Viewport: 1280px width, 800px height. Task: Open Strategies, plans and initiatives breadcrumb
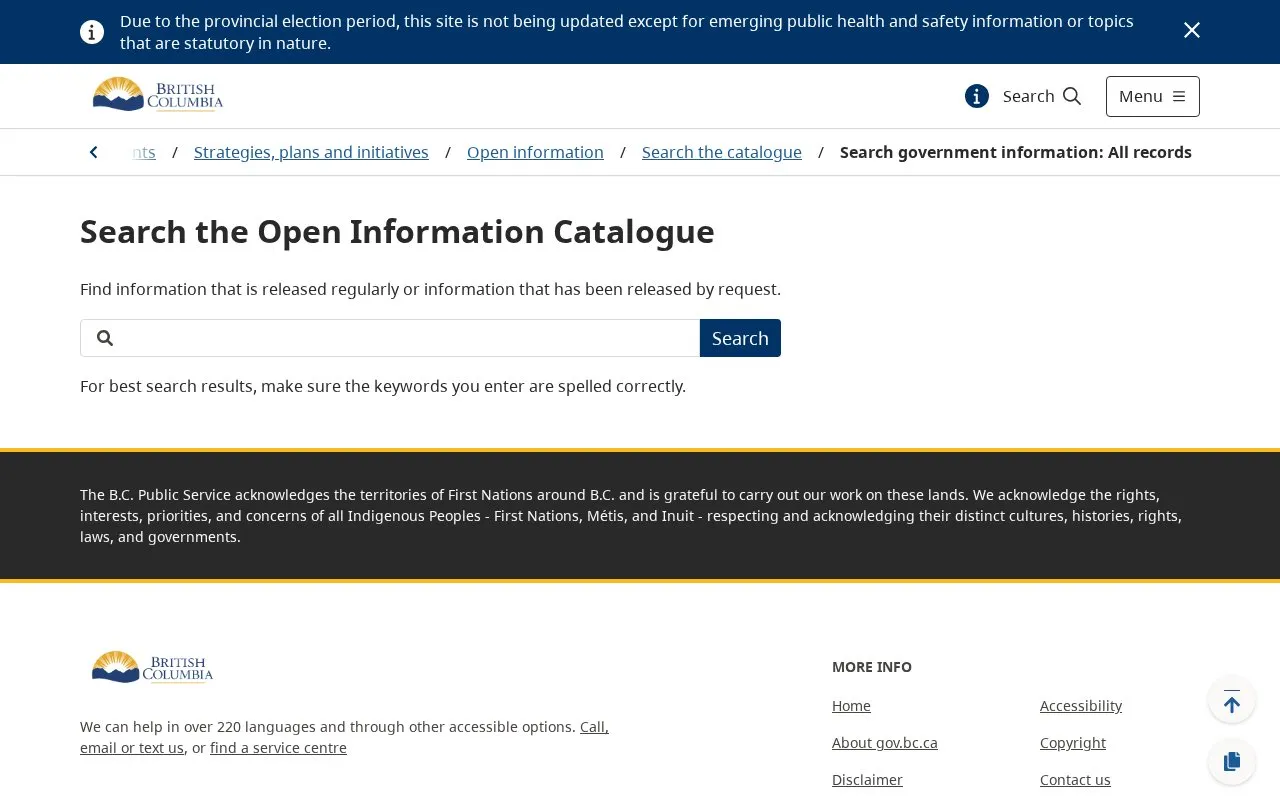(x=311, y=152)
